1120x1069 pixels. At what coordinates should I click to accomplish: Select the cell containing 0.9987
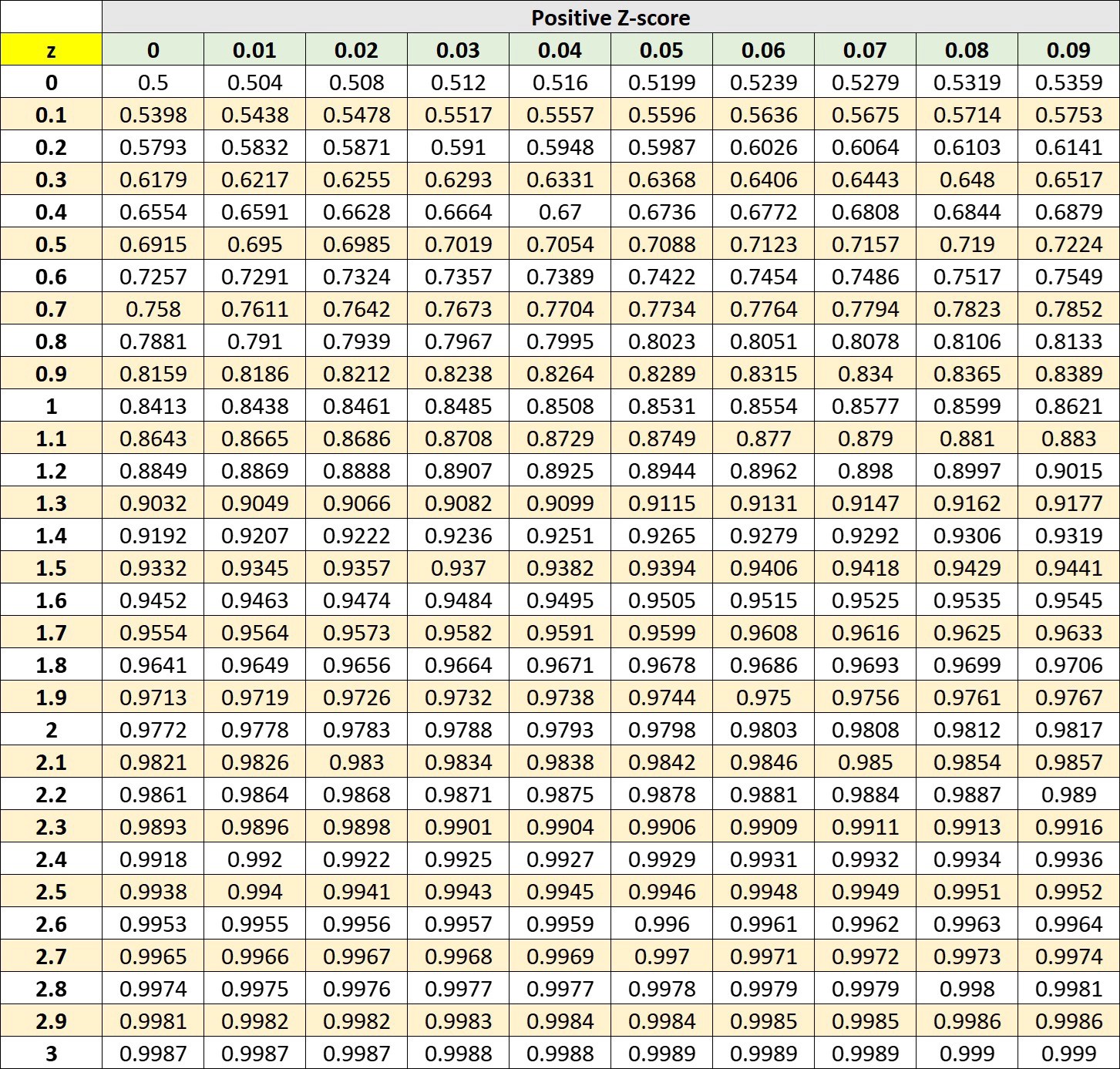click(x=152, y=1053)
